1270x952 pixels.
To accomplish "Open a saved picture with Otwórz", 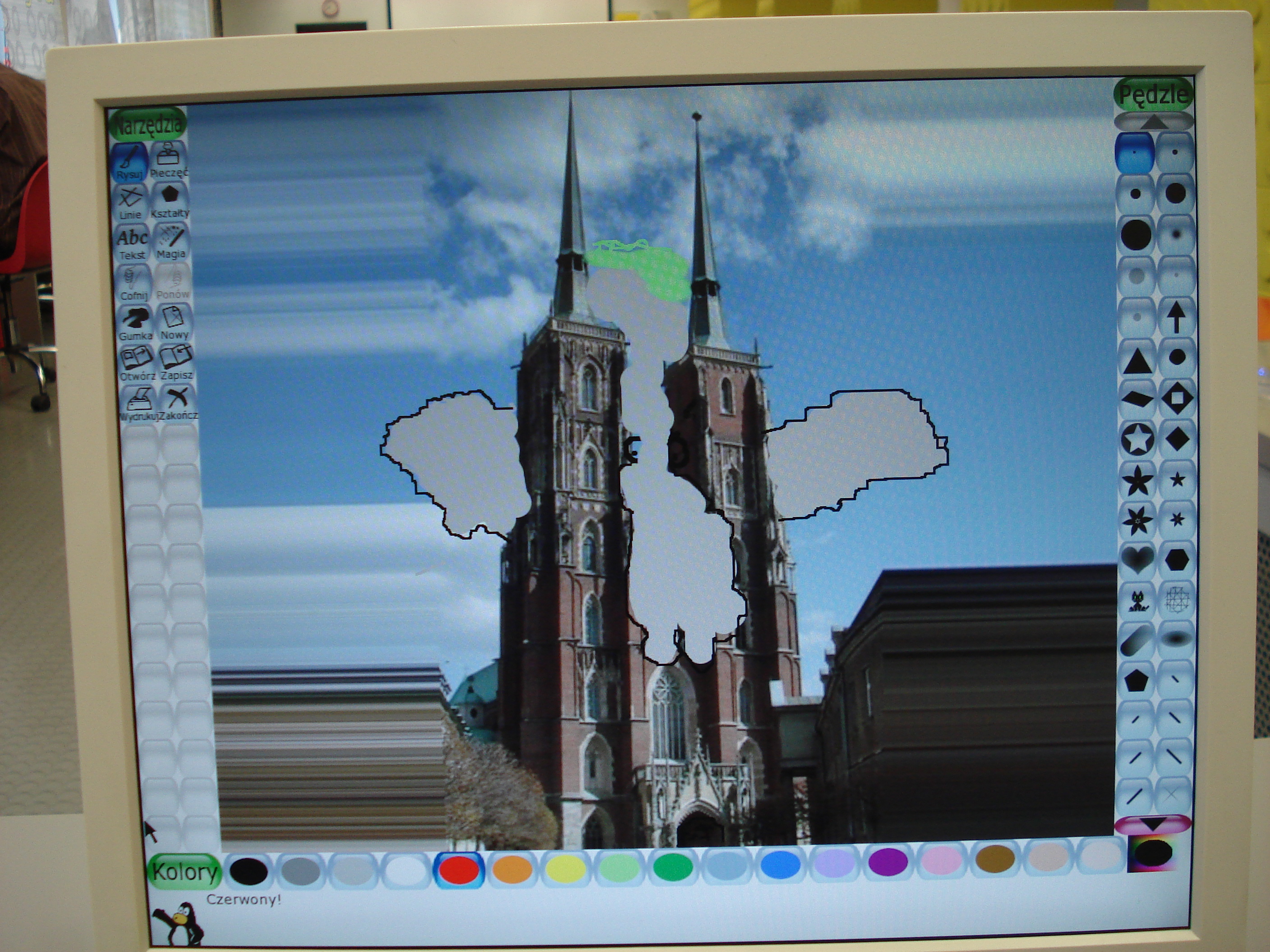I will tap(137, 363).
